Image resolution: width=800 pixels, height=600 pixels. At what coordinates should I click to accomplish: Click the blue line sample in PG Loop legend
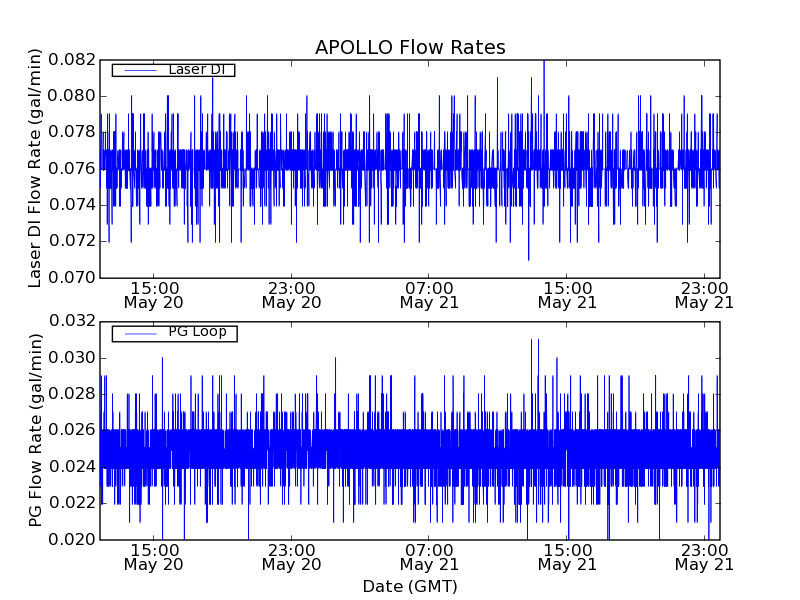pos(138,333)
